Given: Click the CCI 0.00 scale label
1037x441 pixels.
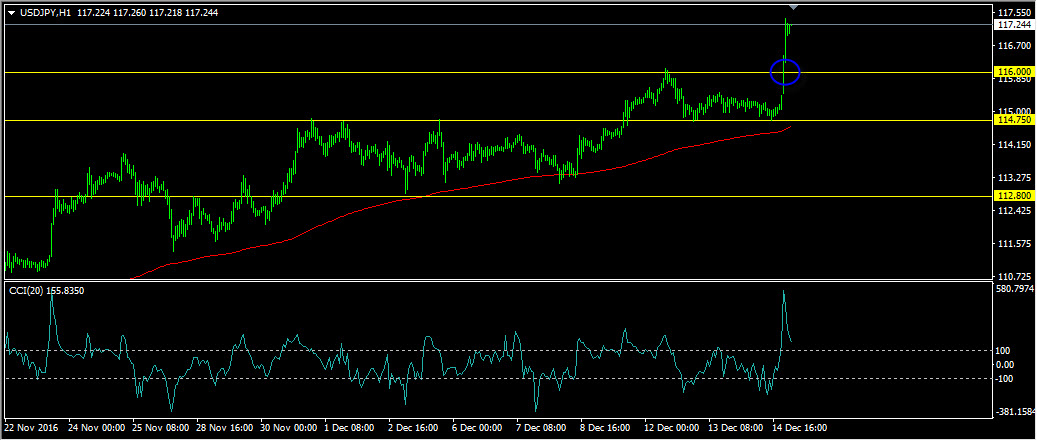Looking at the screenshot, I should tap(1007, 364).
